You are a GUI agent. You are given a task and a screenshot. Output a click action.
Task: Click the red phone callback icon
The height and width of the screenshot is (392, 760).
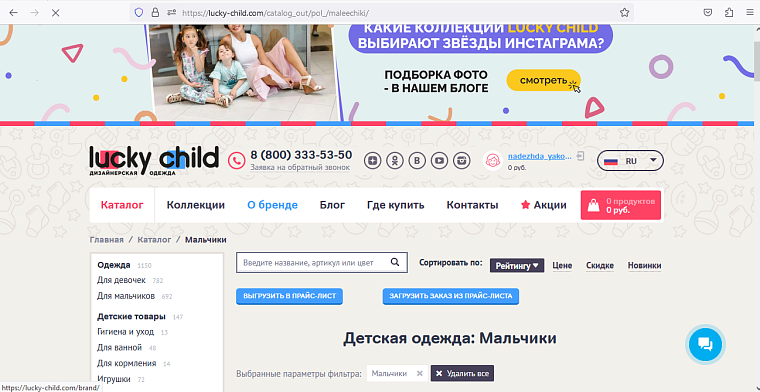click(237, 160)
